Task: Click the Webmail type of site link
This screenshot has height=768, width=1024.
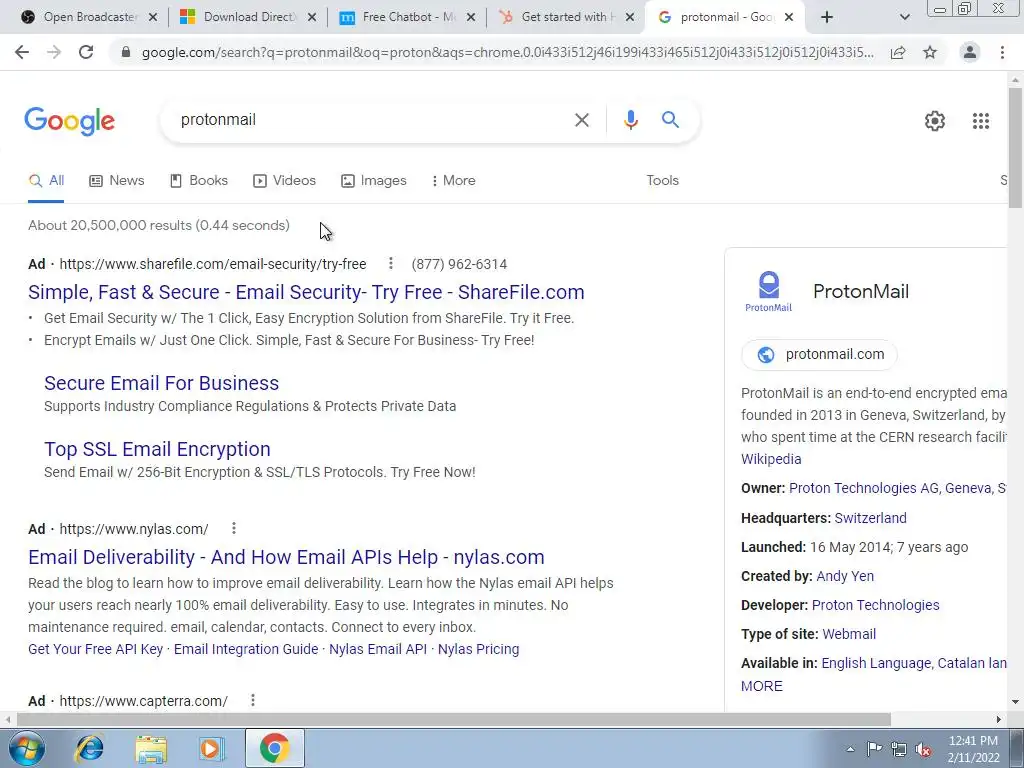Action: (849, 633)
